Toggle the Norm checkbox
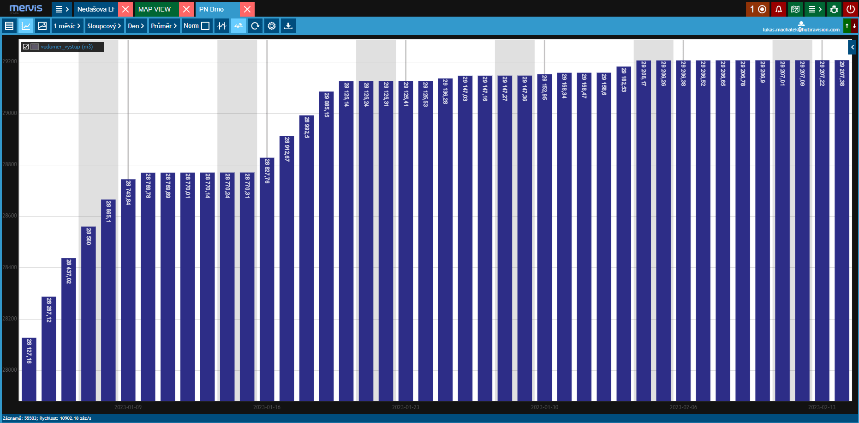This screenshot has height=423, width=859. (x=206, y=25)
